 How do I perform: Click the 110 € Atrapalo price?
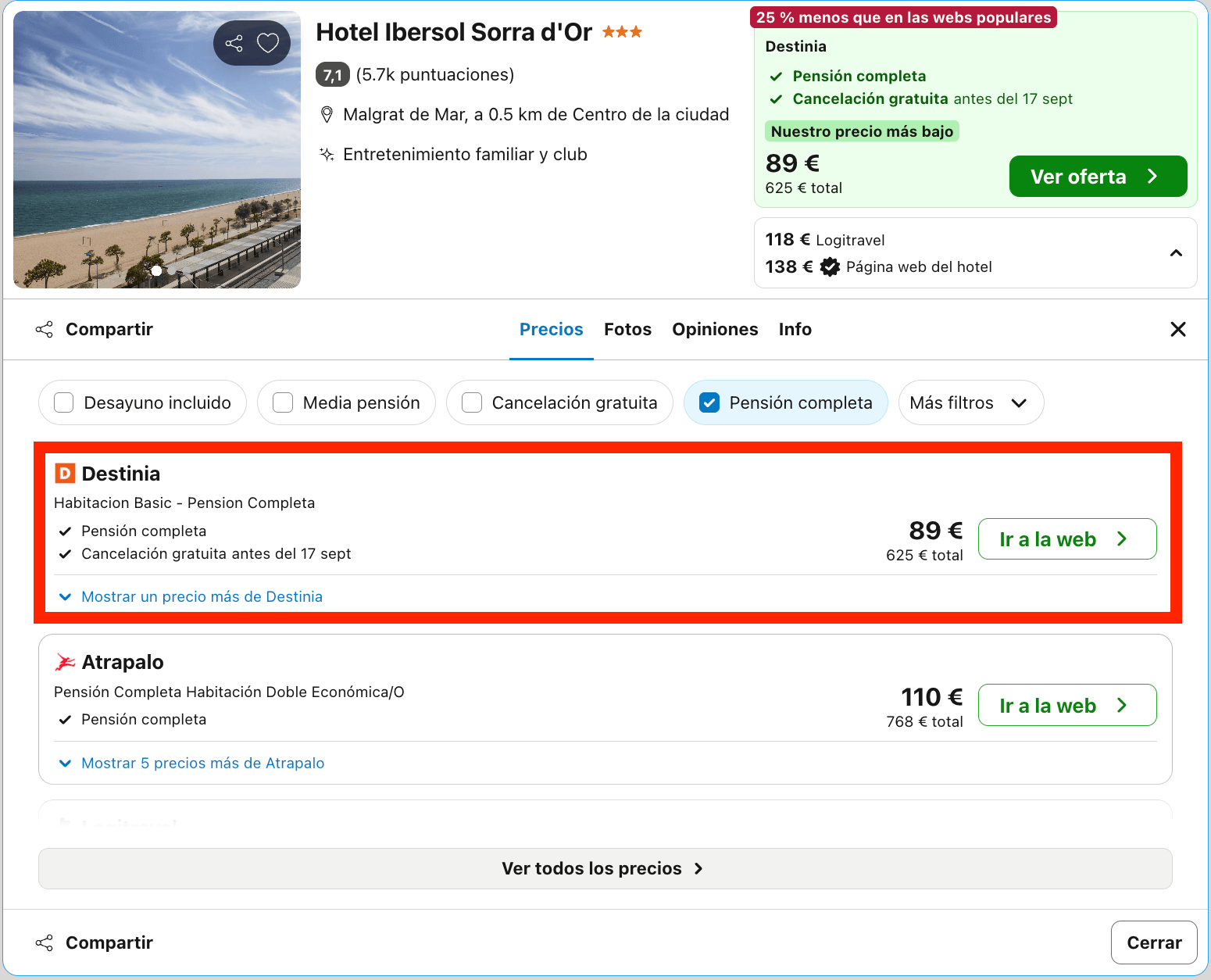[x=932, y=696]
